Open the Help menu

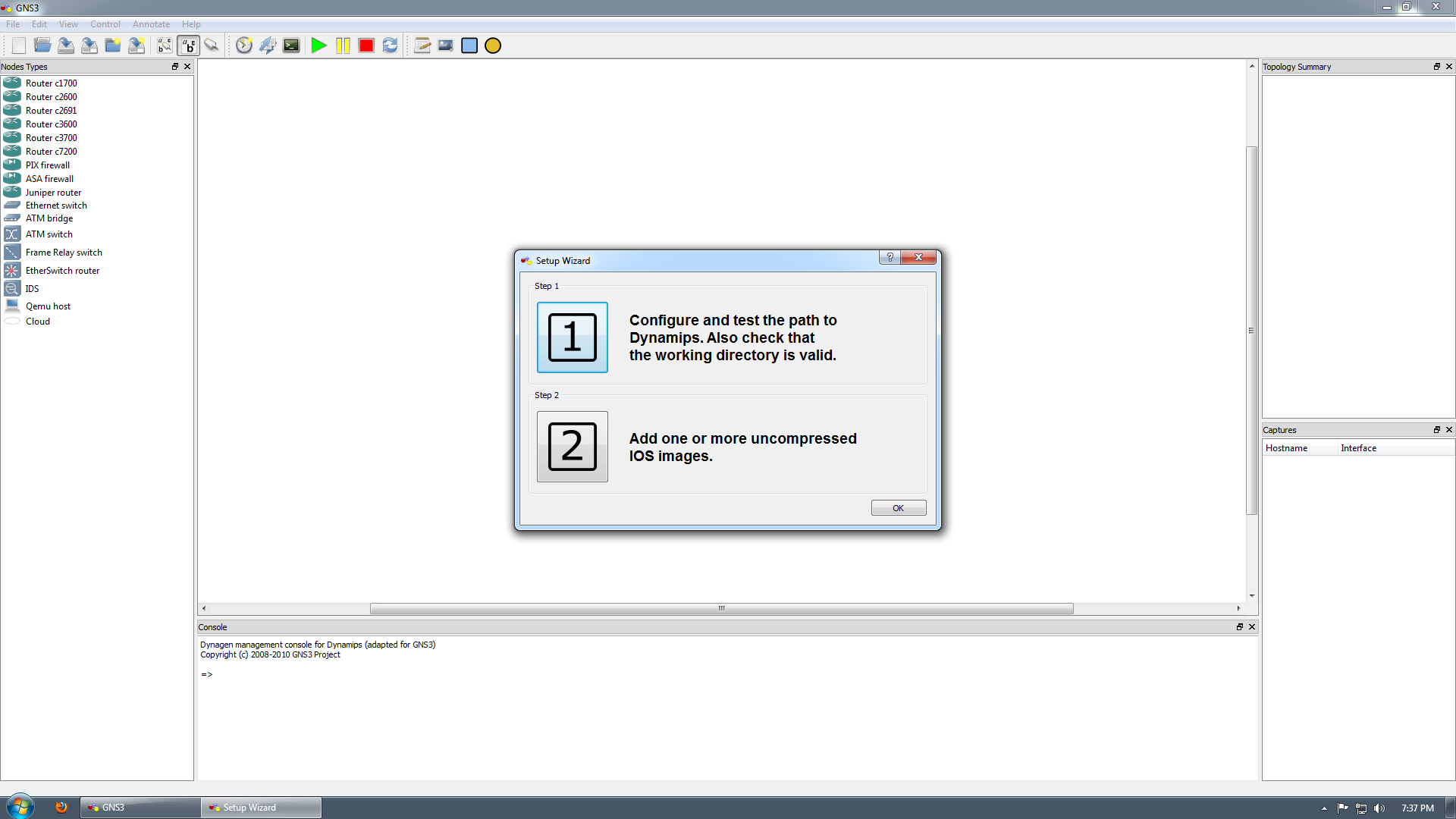point(191,24)
